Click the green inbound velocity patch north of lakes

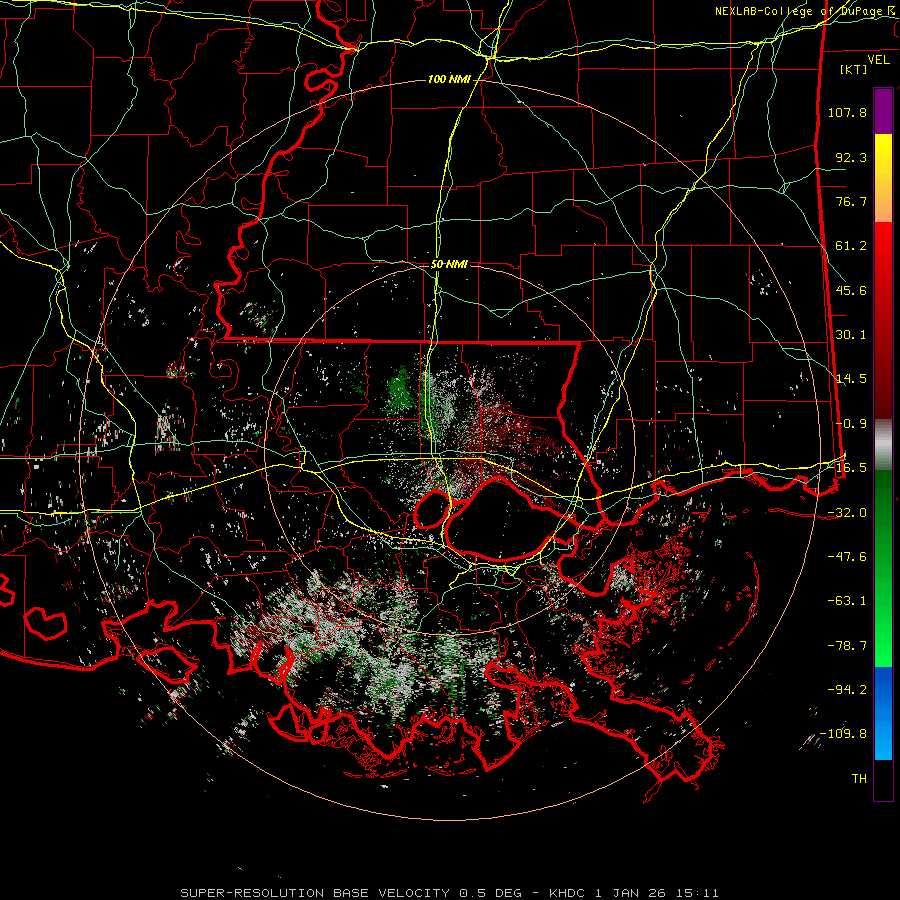tap(399, 390)
